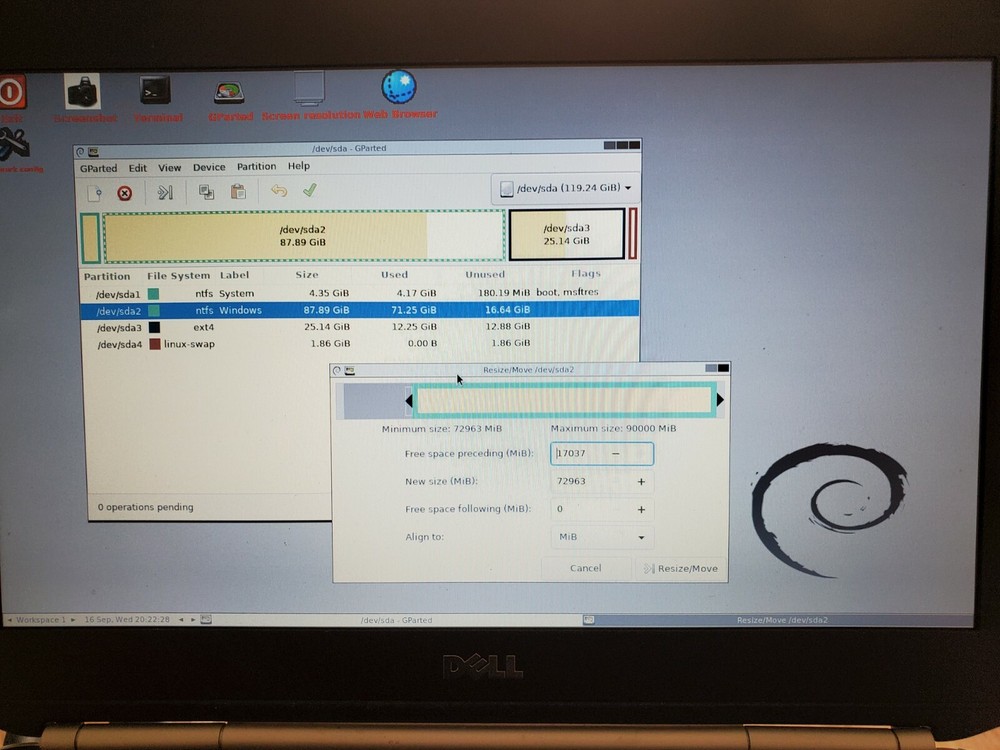This screenshot has height=750, width=1000.
Task: Click the Used column header
Action: pos(394,275)
